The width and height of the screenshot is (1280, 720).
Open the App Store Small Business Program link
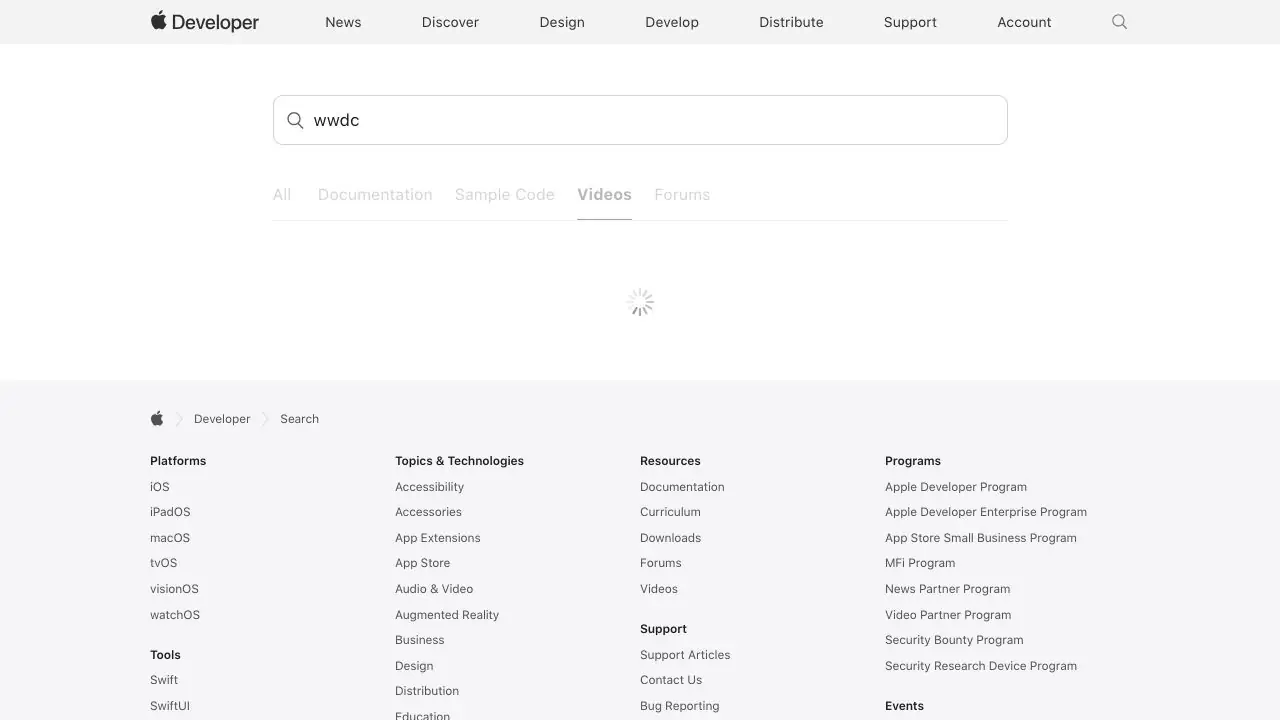pyautogui.click(x=981, y=538)
